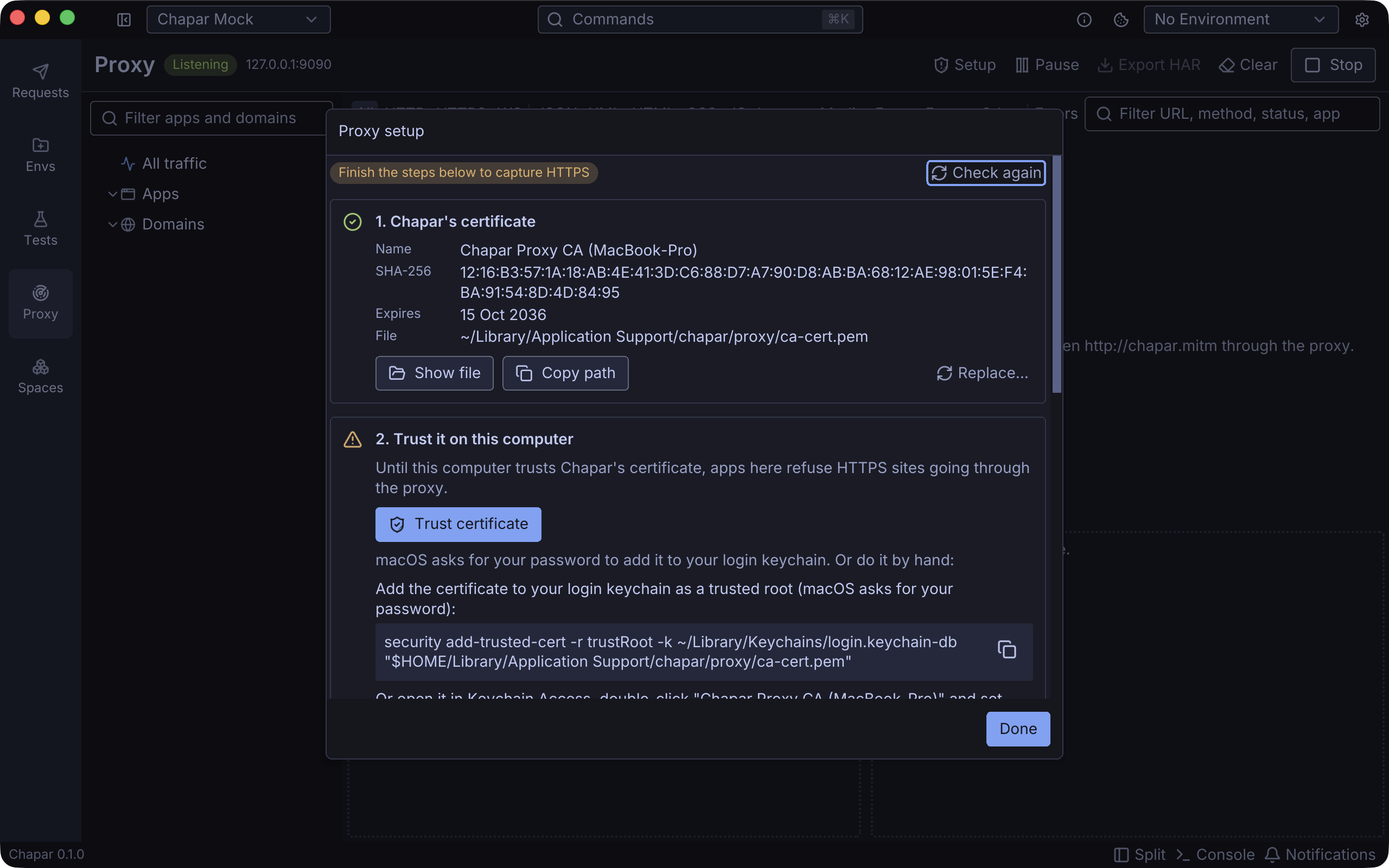Open Split view in status bar
Screen dimensions: 1389x868
(x=1140, y=855)
